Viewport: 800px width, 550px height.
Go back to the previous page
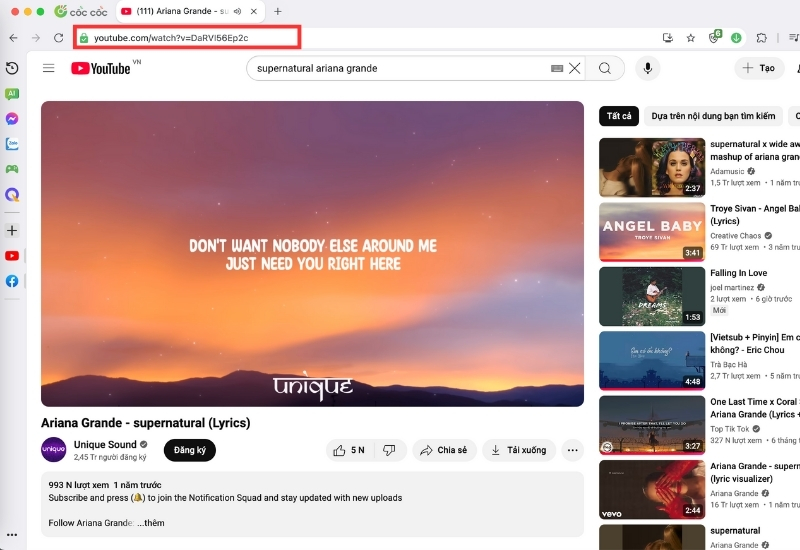(x=13, y=38)
